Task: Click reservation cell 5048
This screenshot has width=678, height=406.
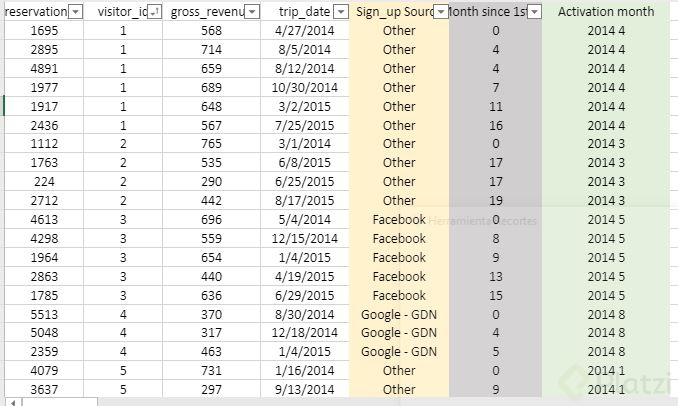Action: coord(44,333)
